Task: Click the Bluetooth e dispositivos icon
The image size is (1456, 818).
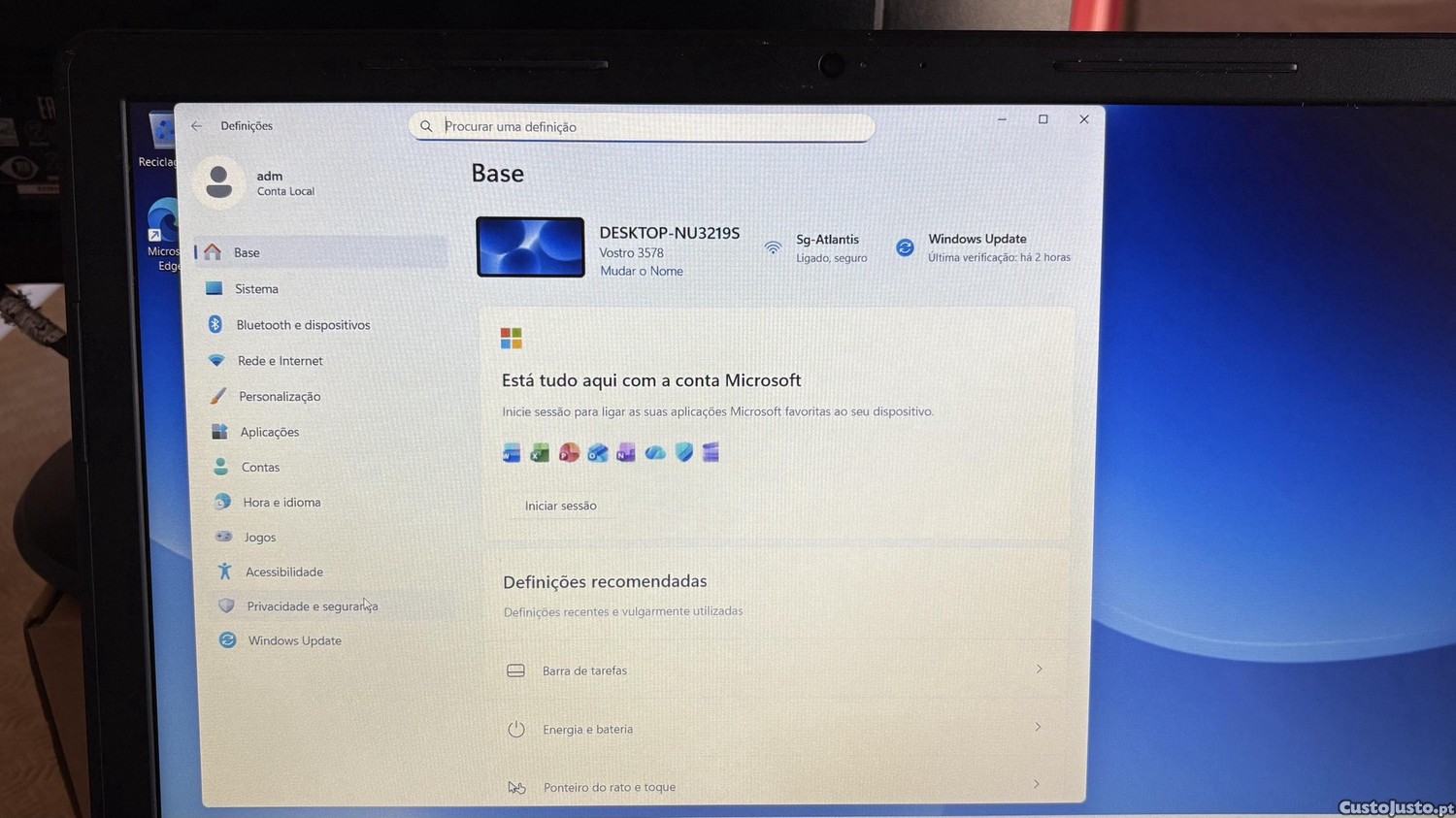Action: point(215,324)
